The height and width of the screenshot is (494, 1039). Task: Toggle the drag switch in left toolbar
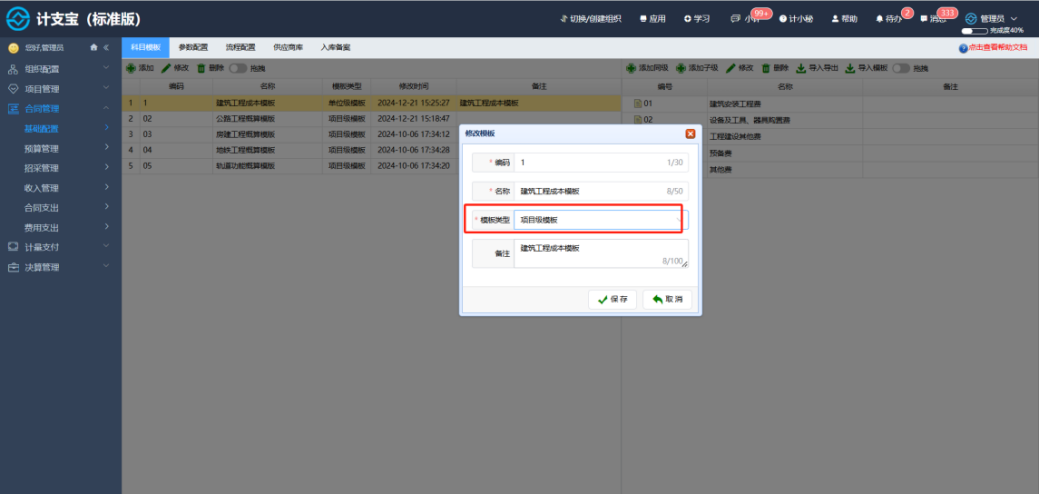point(238,68)
